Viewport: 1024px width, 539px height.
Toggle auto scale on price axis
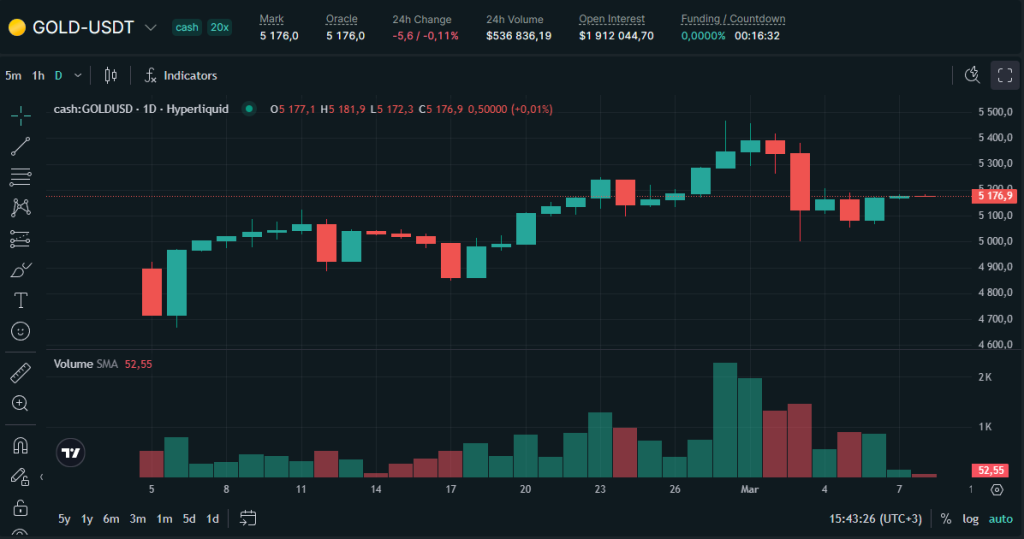pyautogui.click(x=1000, y=519)
